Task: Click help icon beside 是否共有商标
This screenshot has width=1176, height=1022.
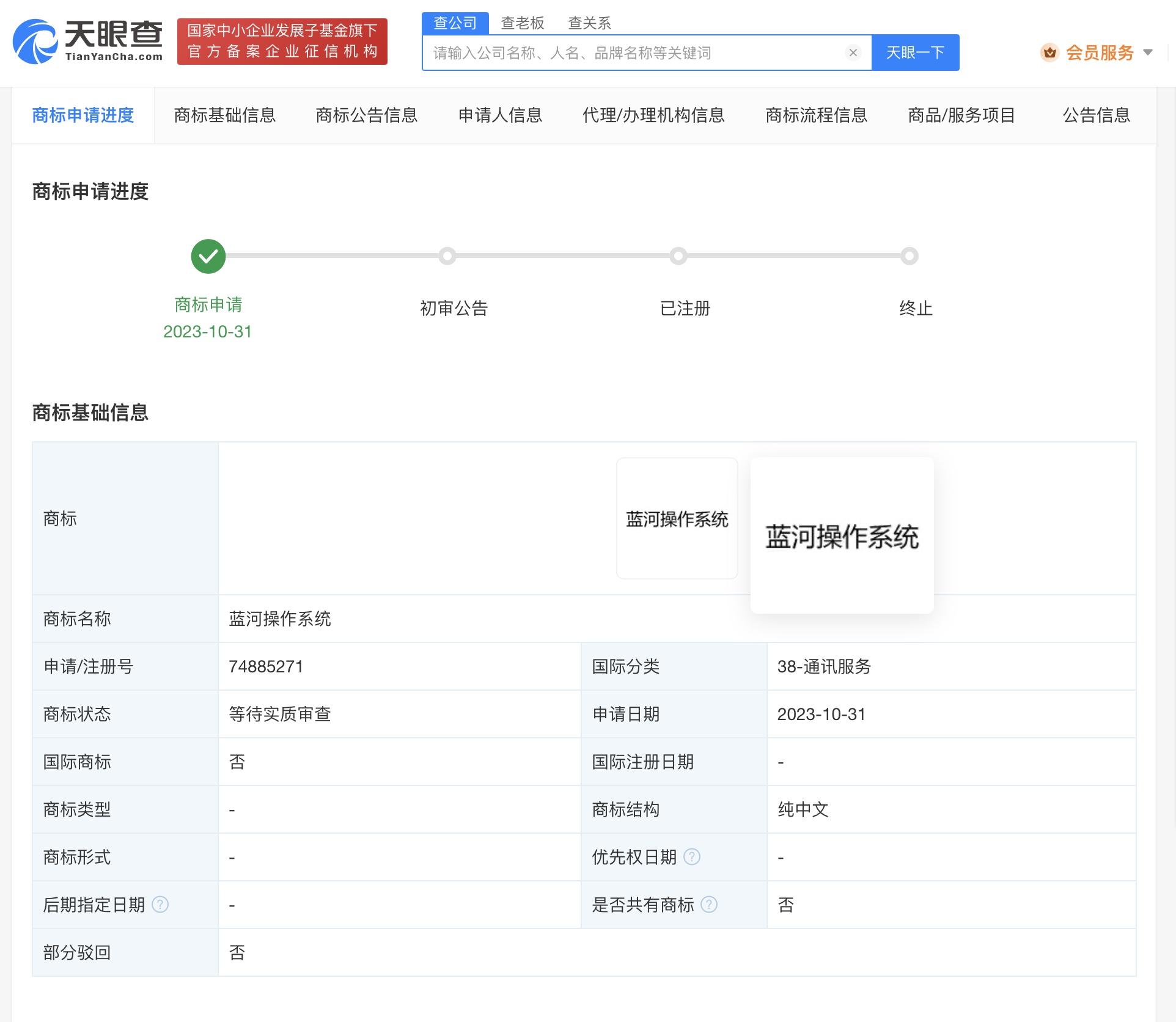Action: [709, 905]
